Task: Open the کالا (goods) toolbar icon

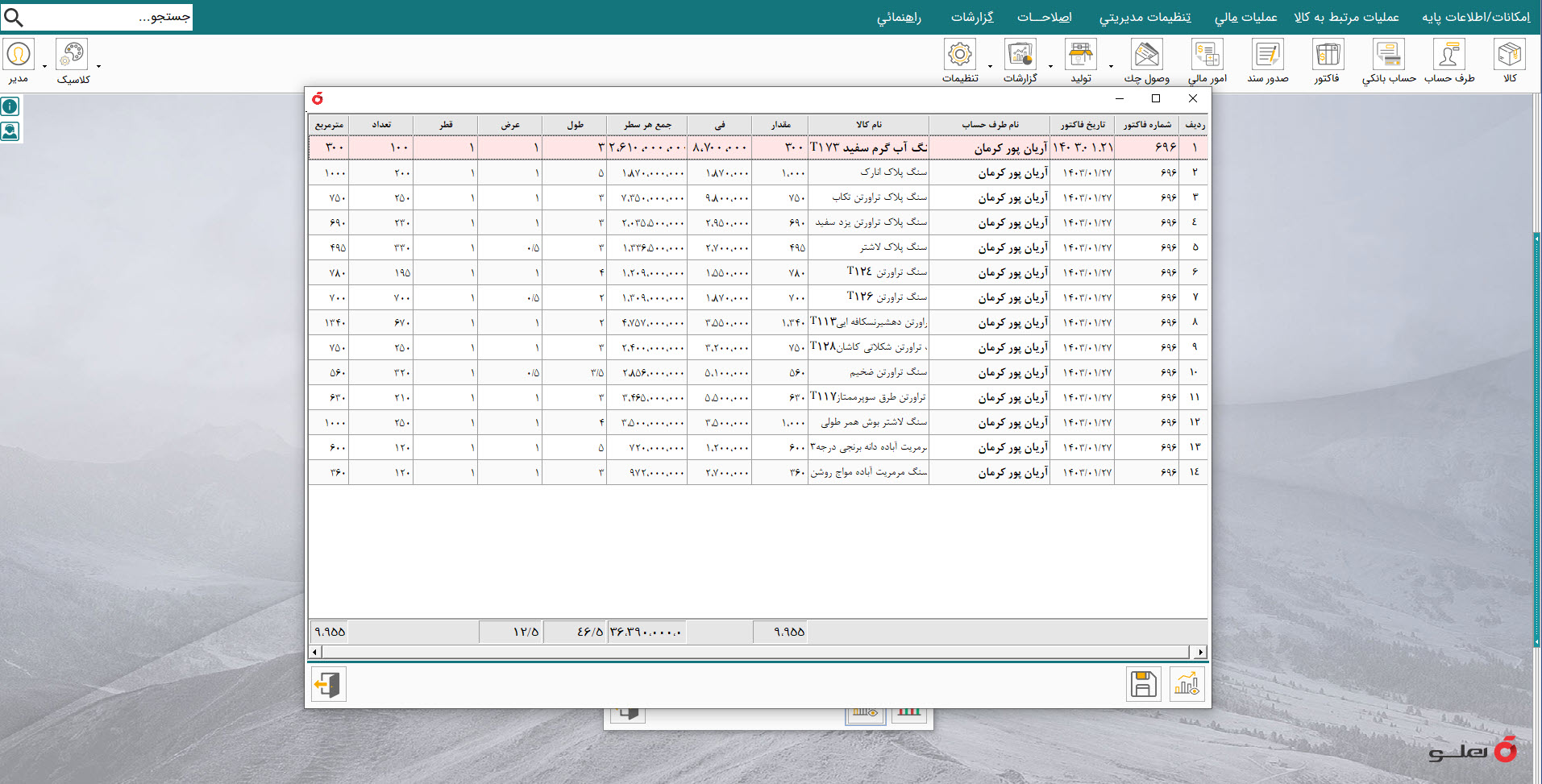Action: point(1509,56)
